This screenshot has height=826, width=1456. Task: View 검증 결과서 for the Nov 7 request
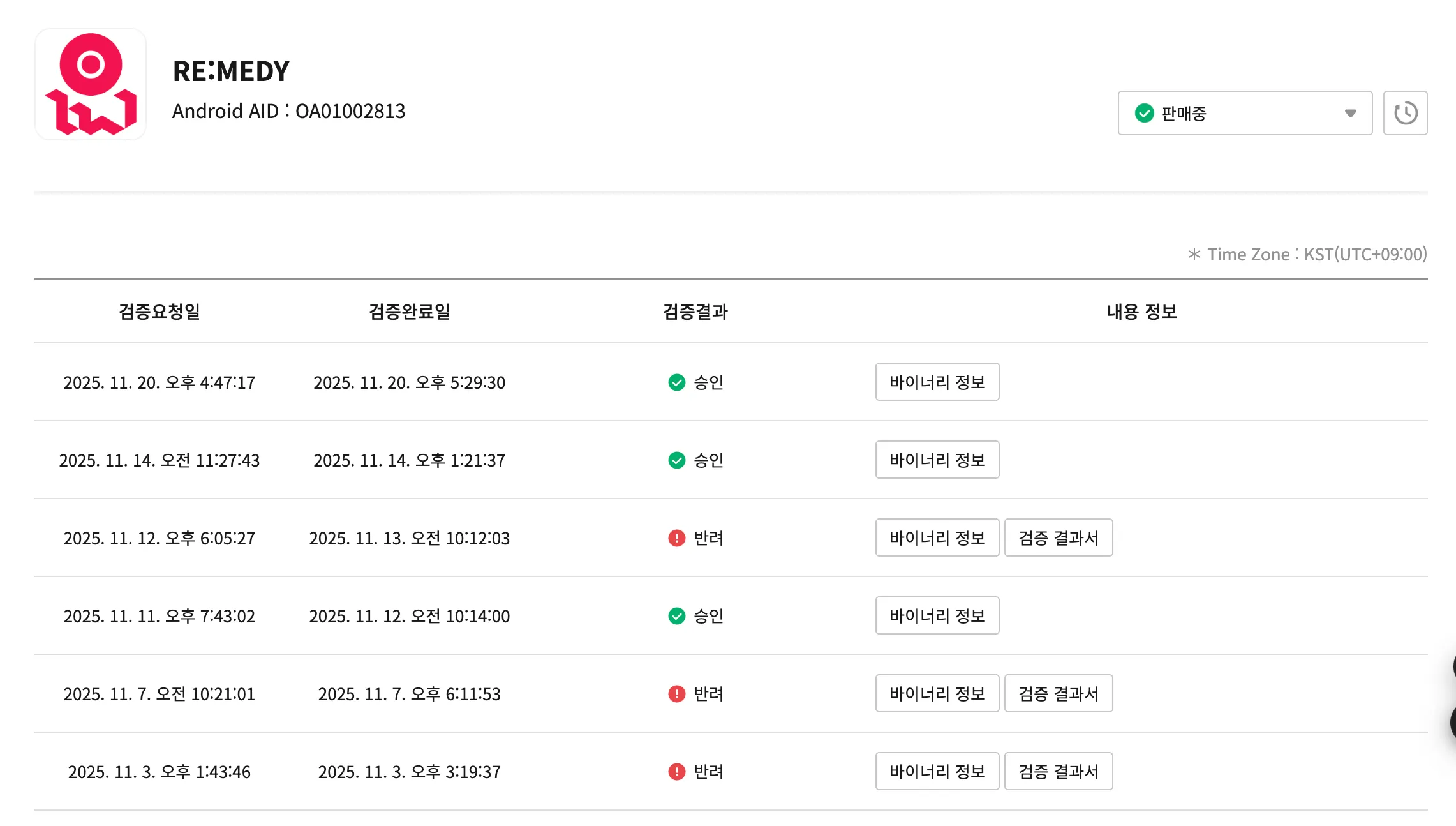(x=1058, y=693)
